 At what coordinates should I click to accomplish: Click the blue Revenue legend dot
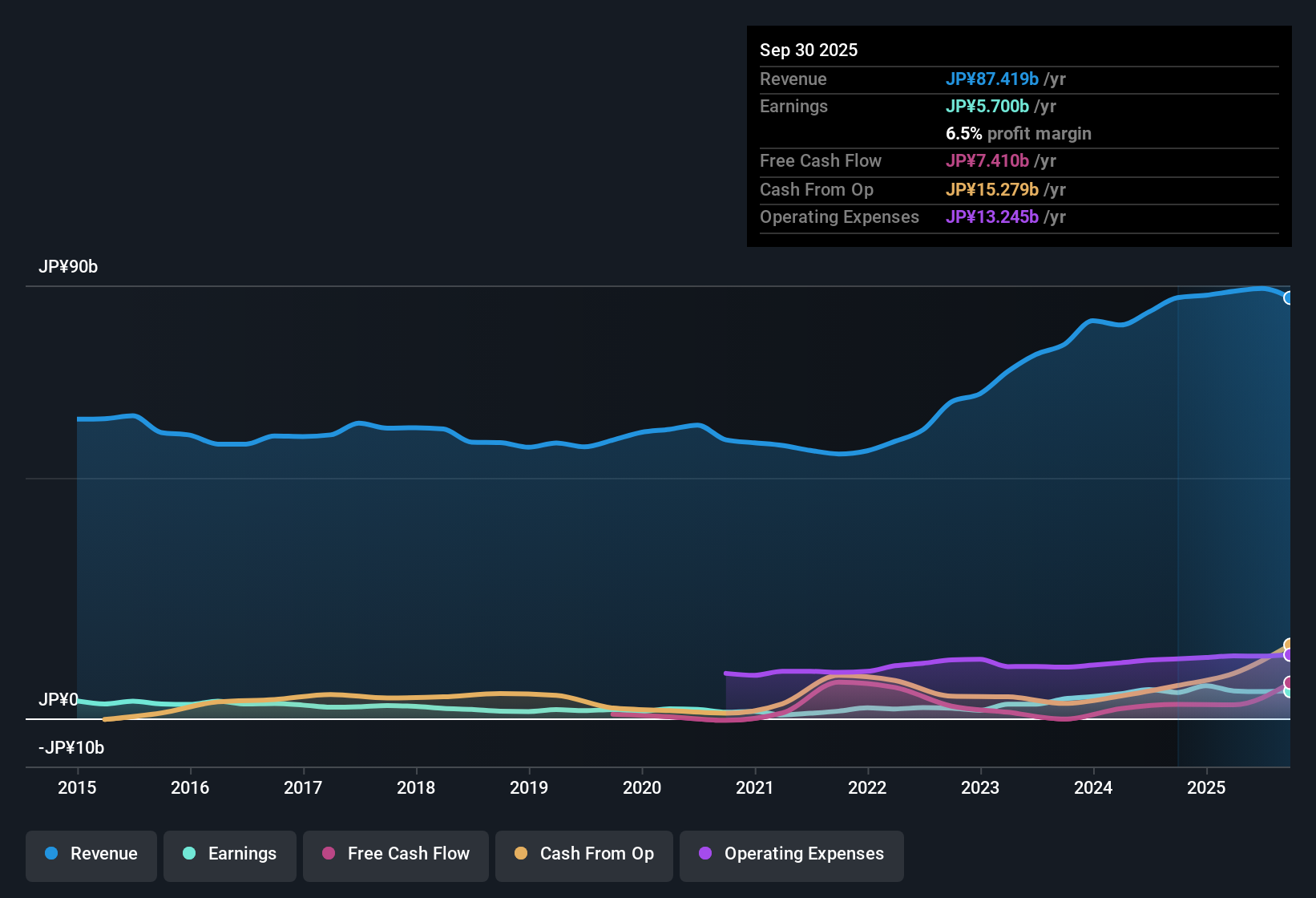coord(51,854)
